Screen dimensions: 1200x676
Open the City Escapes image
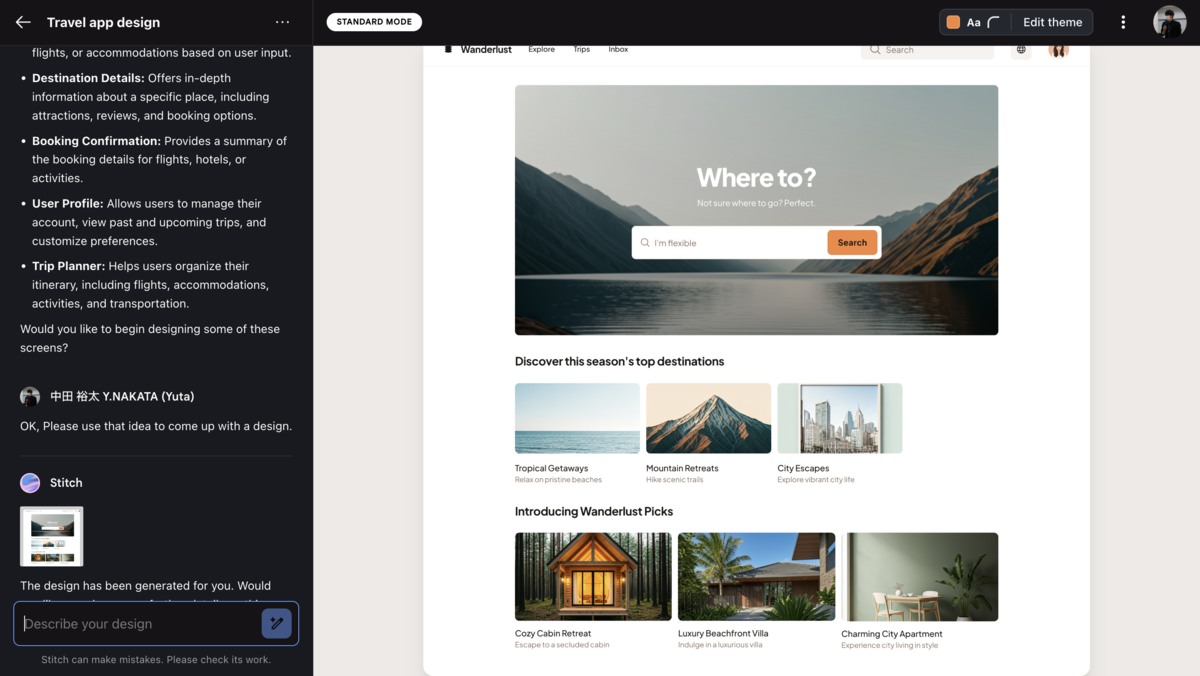(x=839, y=418)
